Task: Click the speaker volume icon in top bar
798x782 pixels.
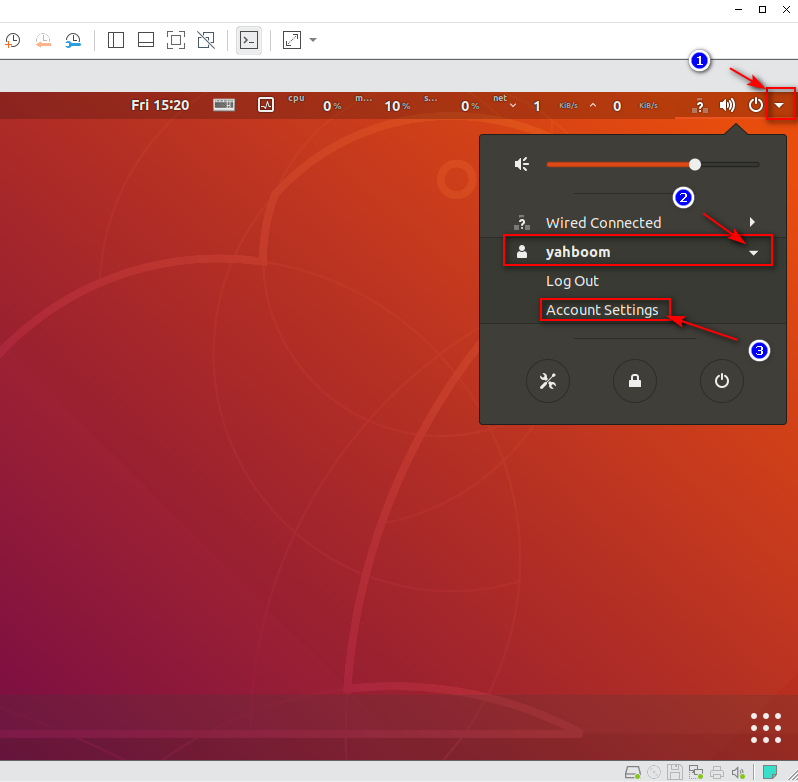Action: (727, 105)
